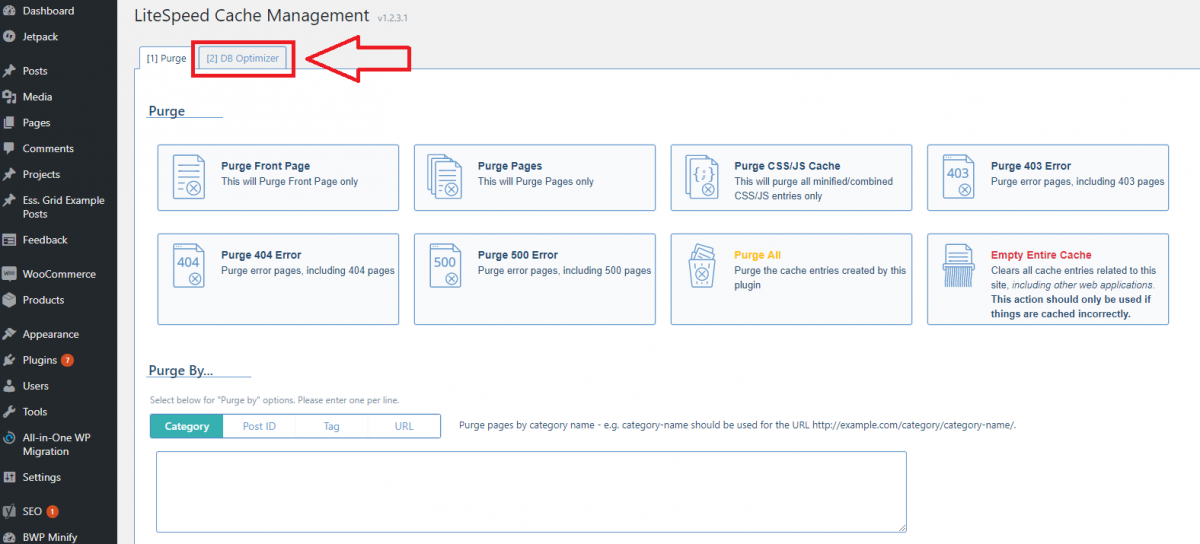Image resolution: width=1200 pixels, height=544 pixels.
Task: Click the Purge All trash bin icon
Action: [x=701, y=267]
